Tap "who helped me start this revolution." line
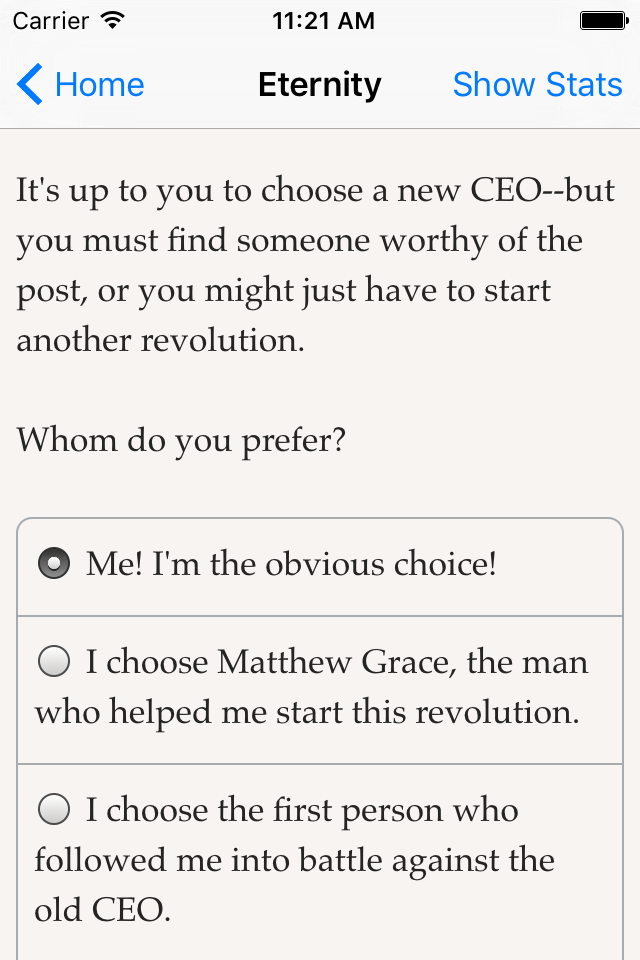 [x=306, y=712]
